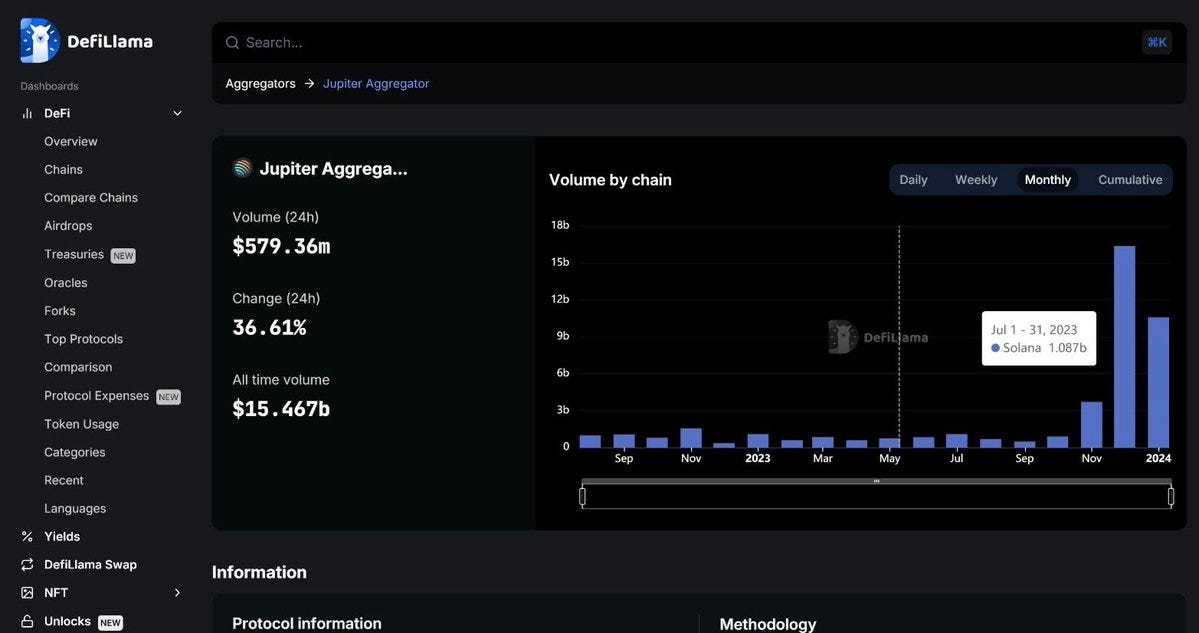
Task: Click the Dashboards sidebar label
Action: click(50, 86)
